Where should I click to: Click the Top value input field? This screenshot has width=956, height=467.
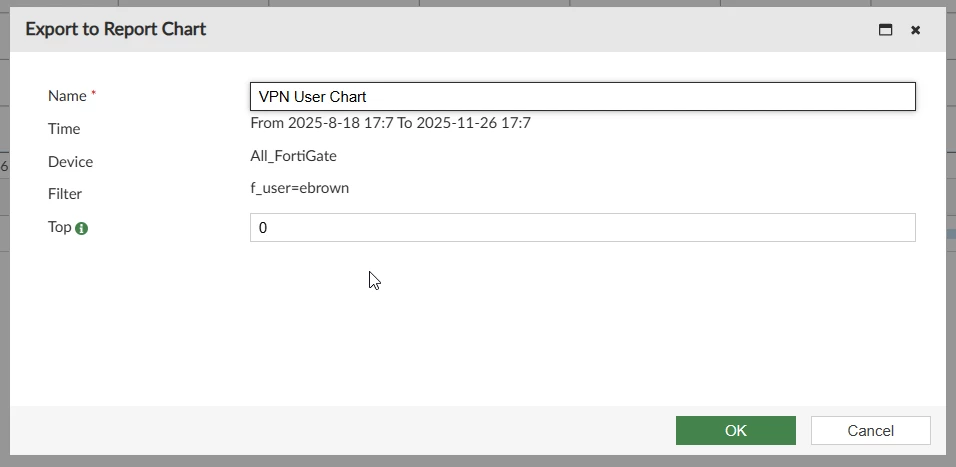(582, 227)
